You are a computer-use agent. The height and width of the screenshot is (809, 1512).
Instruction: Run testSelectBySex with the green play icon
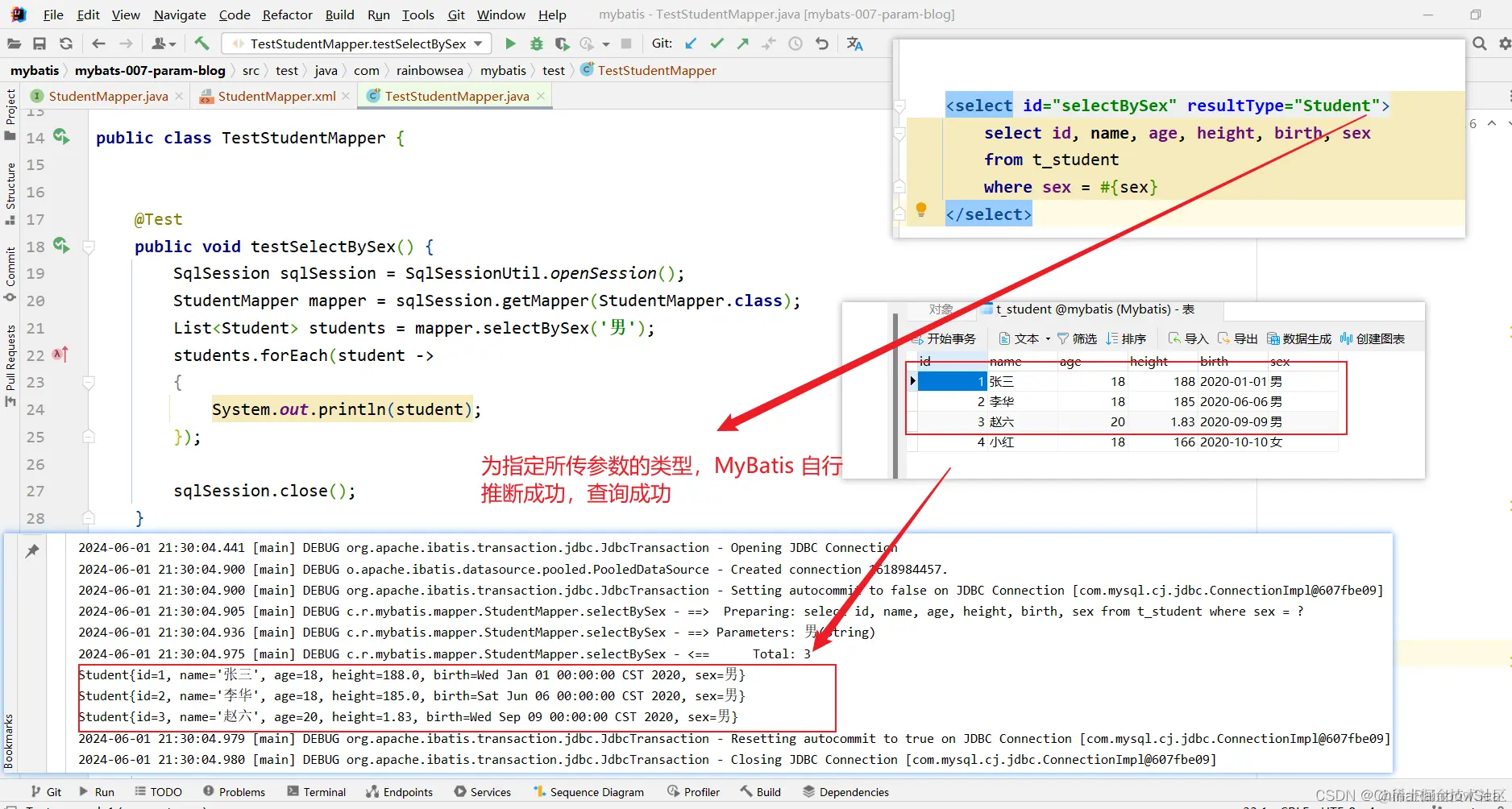click(510, 44)
